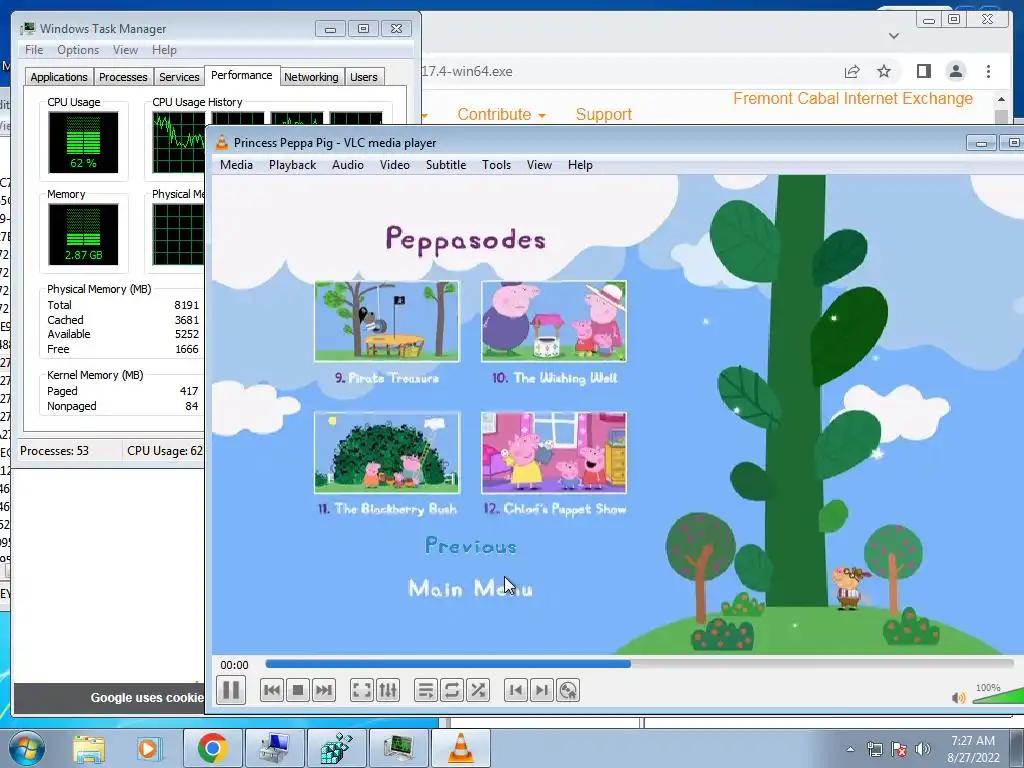The image size is (1024, 768).
Task: Click the system tray volume icon
Action: click(923, 749)
